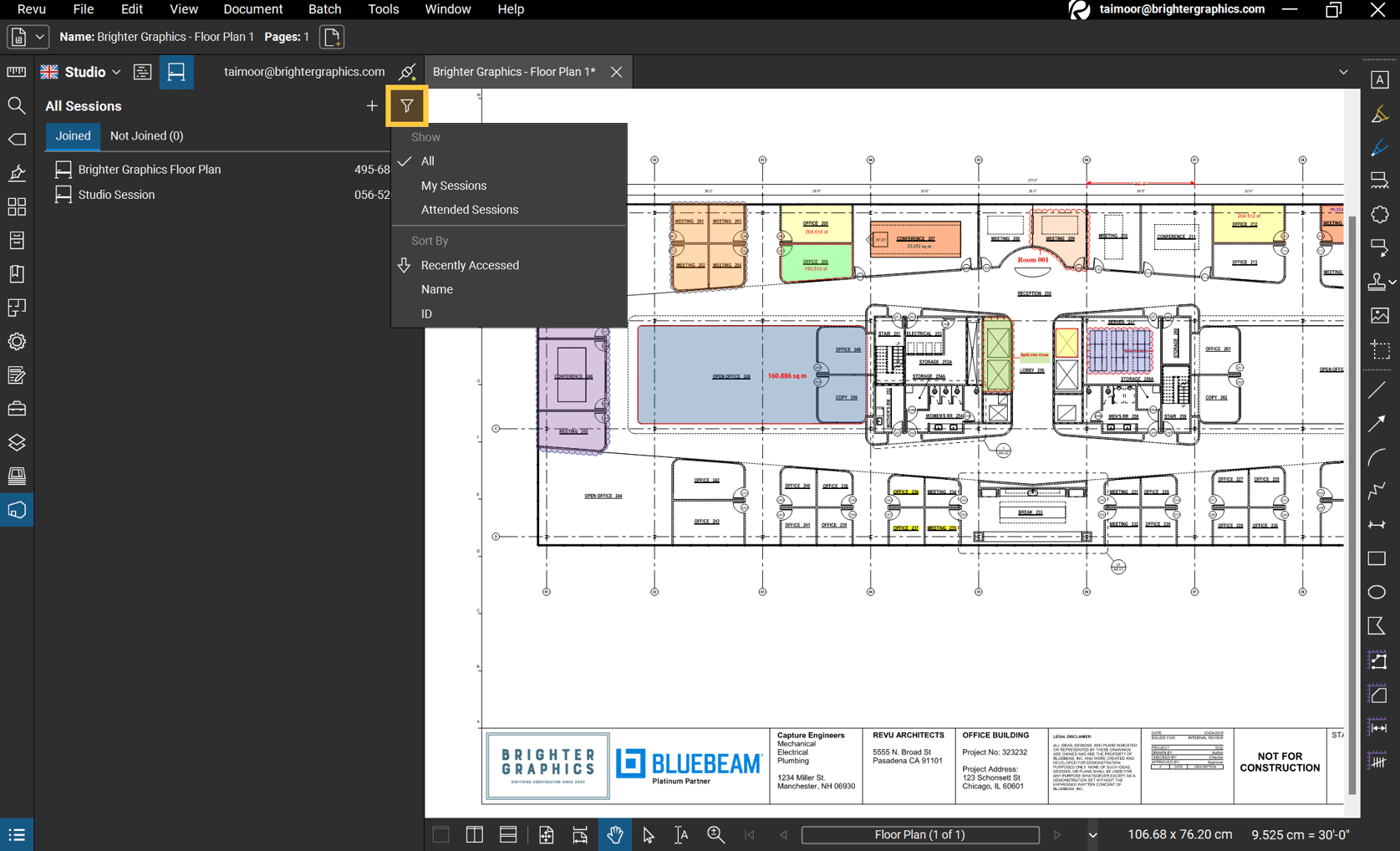Sort sessions by Name
Viewport: 1400px width, 851px height.
point(437,288)
